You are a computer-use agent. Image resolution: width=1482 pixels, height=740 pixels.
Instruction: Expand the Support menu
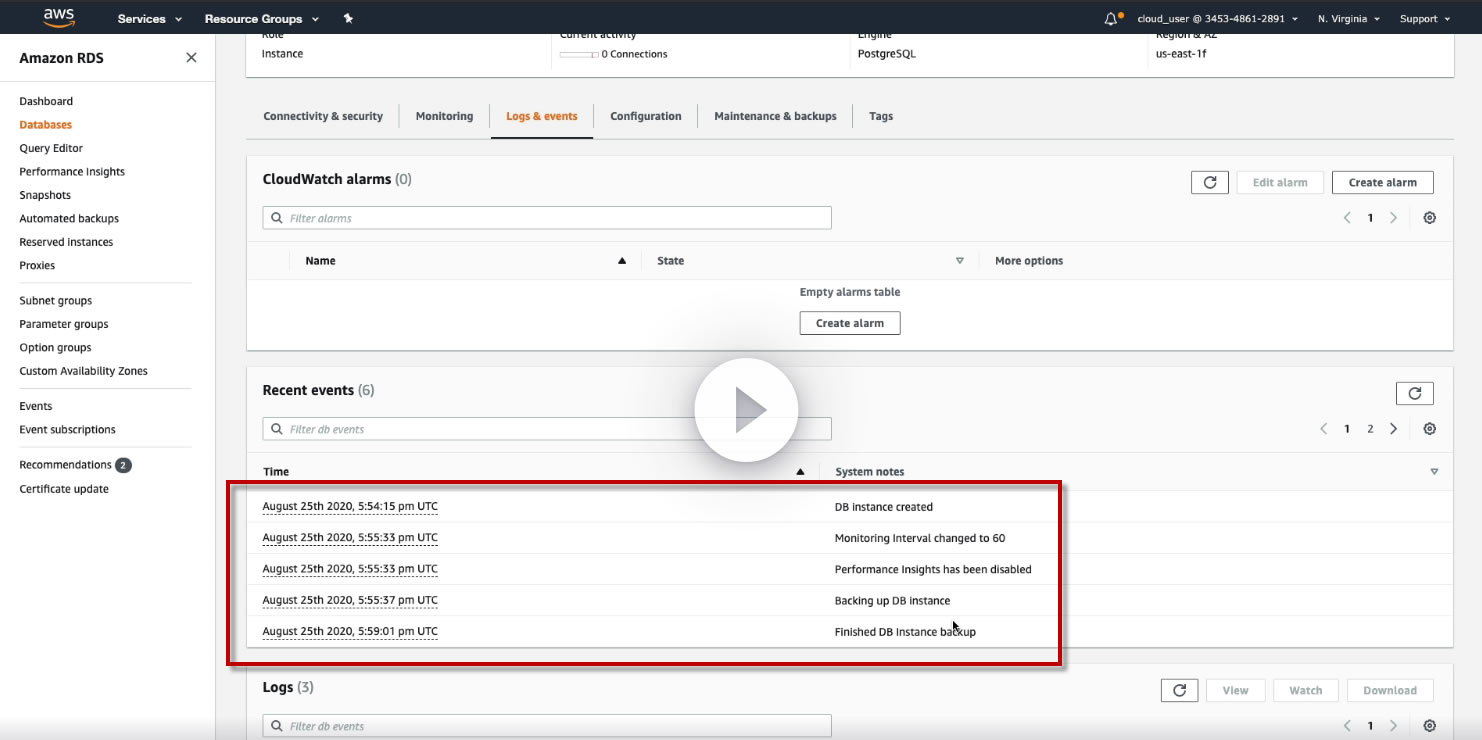(x=1424, y=19)
